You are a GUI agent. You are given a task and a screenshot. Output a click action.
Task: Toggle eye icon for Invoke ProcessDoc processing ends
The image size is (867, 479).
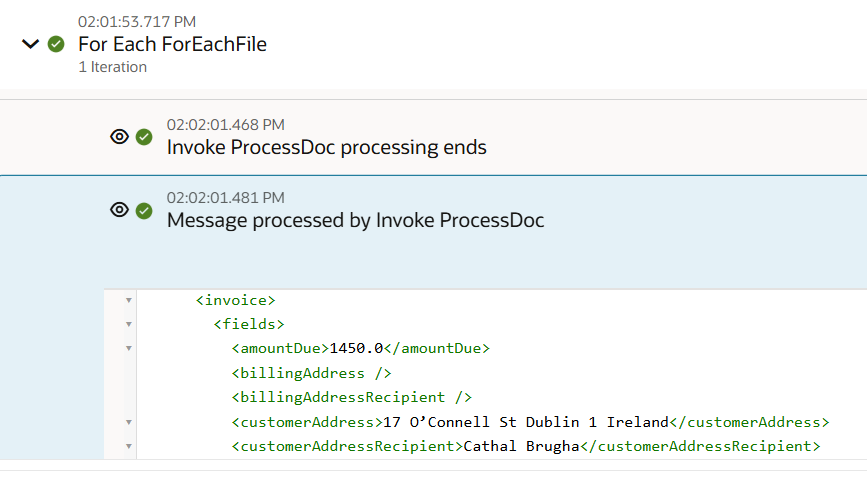119,137
